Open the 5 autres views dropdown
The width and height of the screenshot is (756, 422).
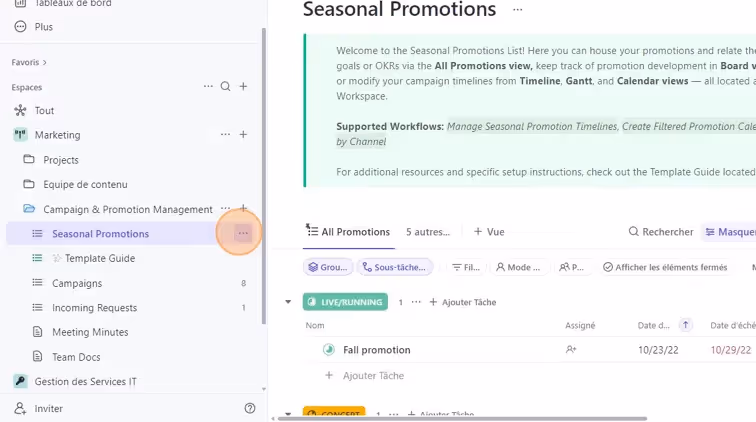(x=428, y=232)
